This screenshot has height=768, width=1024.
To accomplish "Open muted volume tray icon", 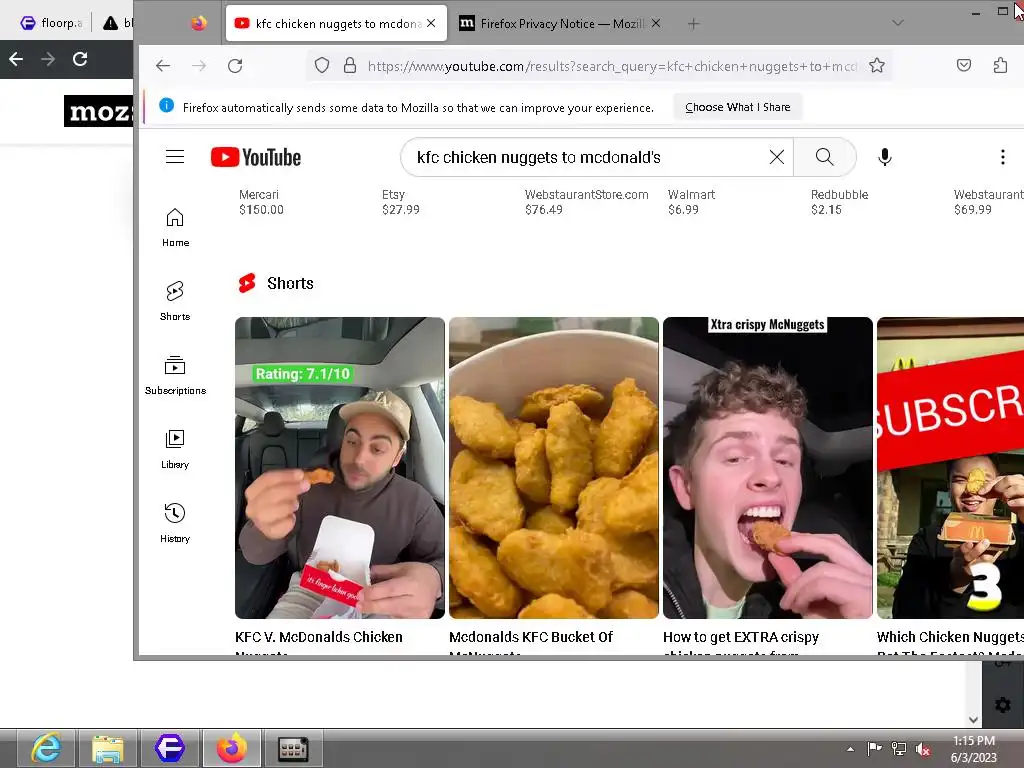I will click(x=923, y=749).
